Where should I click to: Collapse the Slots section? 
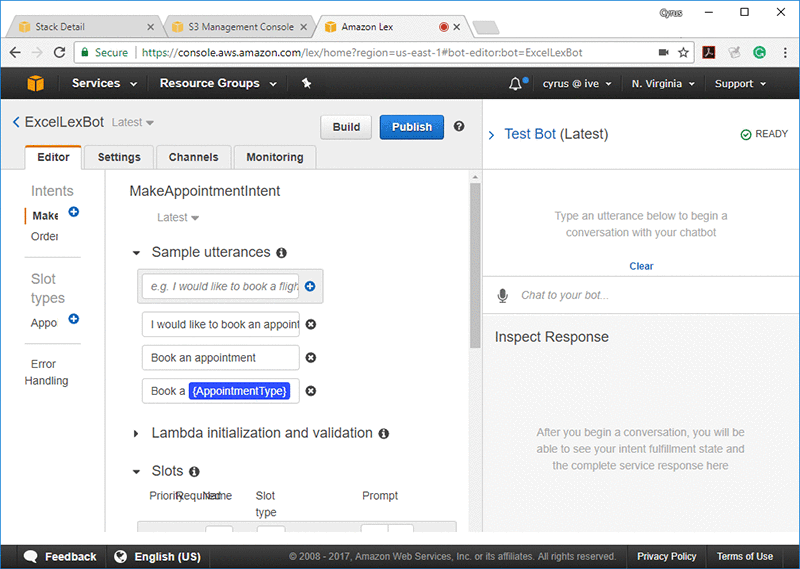(x=136, y=472)
